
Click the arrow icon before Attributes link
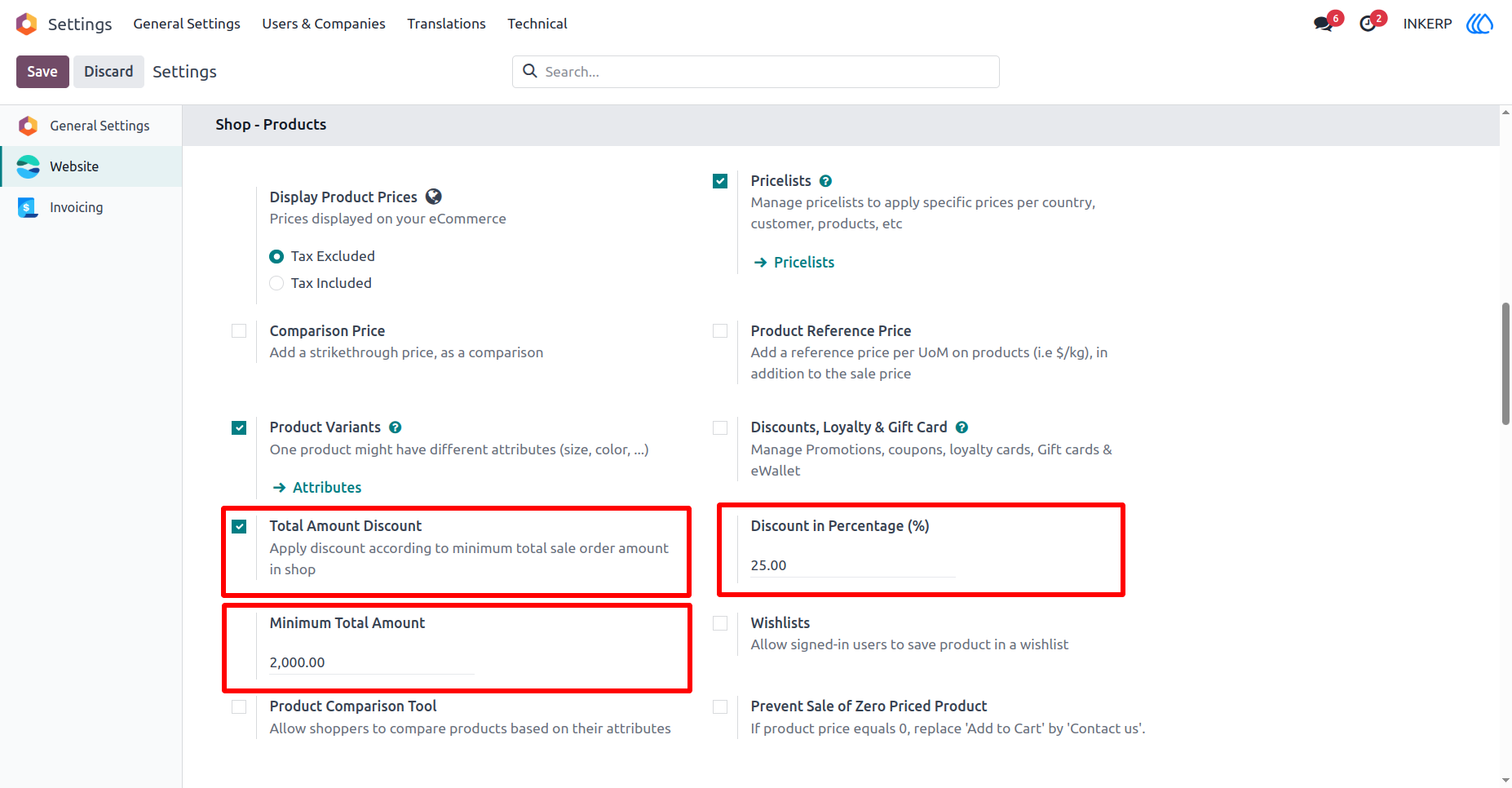[279, 487]
